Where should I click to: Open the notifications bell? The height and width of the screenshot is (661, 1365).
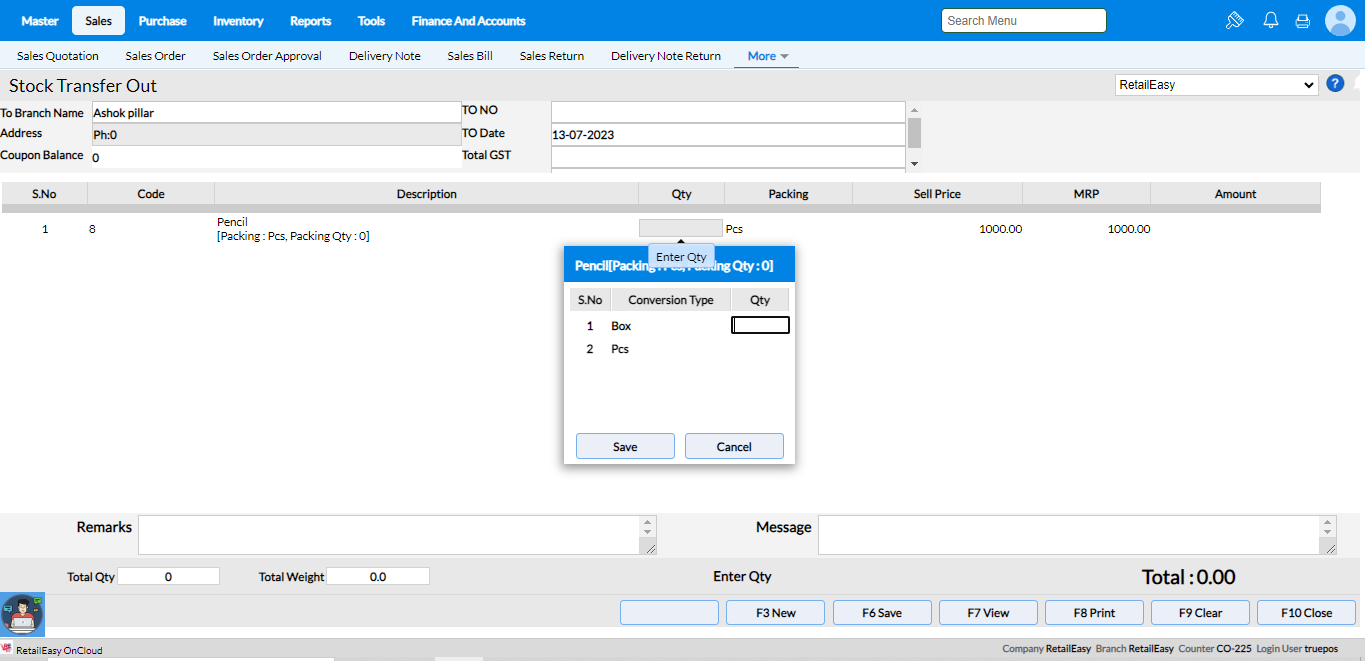(1271, 20)
